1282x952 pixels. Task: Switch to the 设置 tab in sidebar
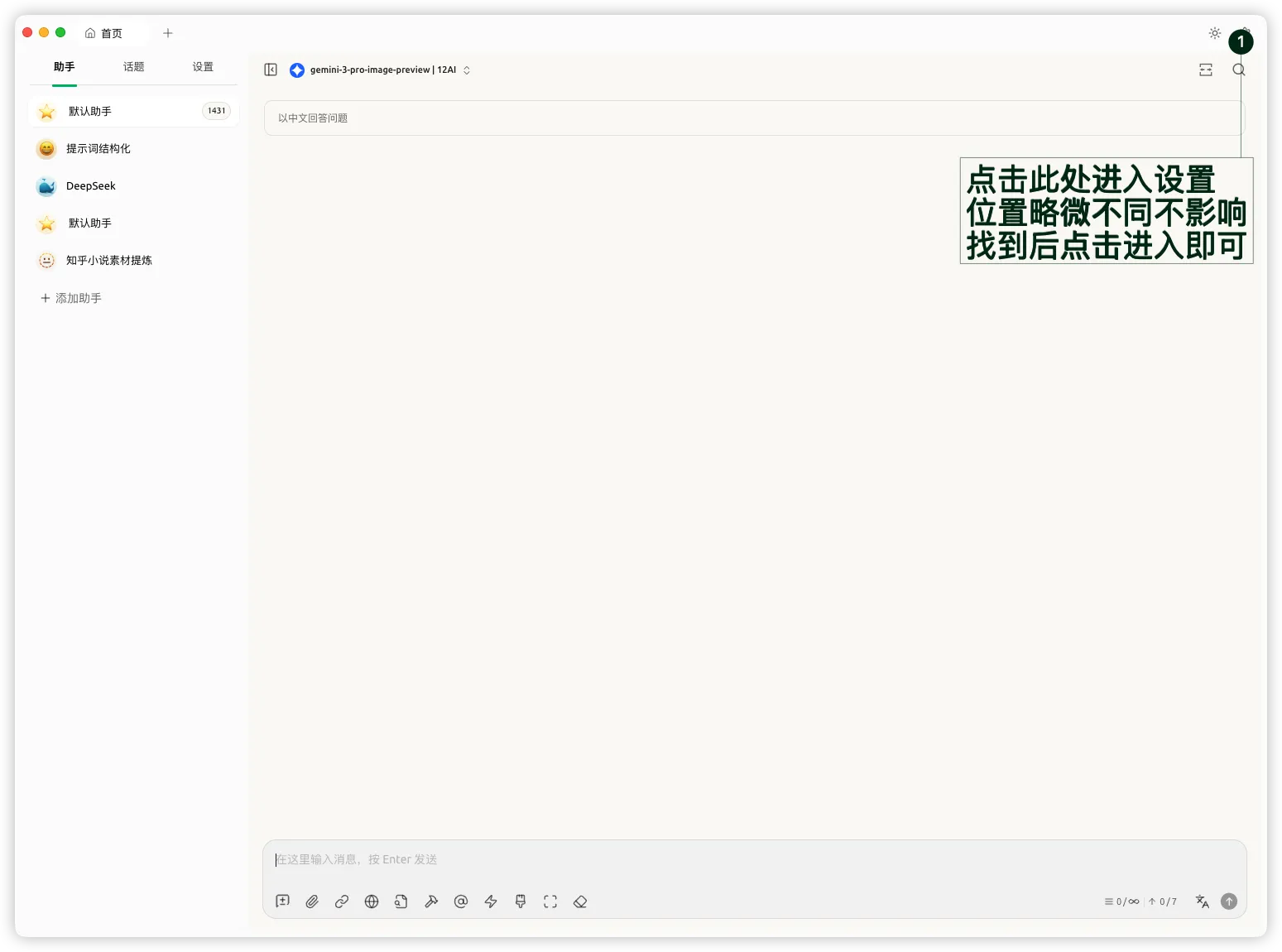203,67
